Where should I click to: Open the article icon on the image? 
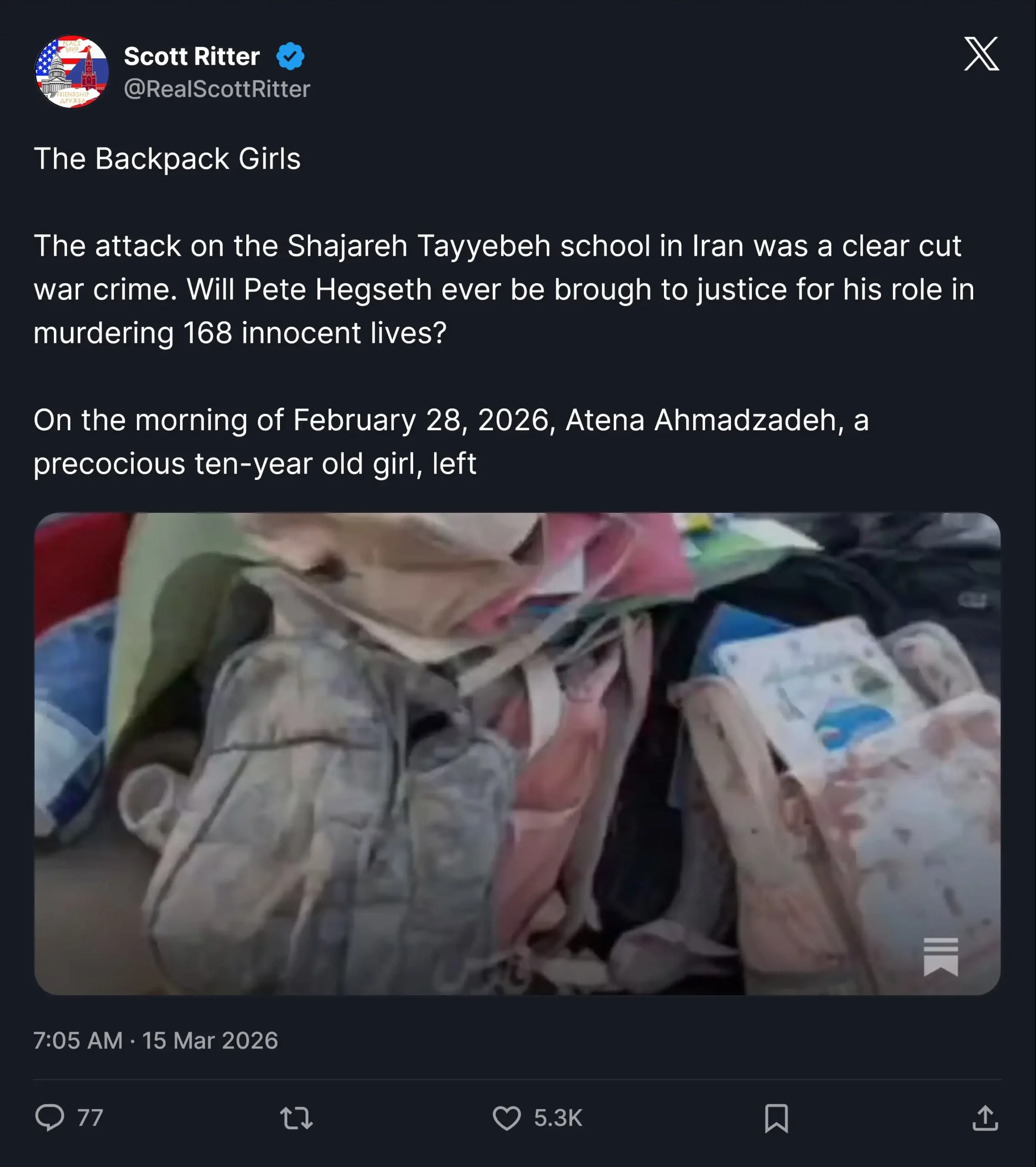941,957
